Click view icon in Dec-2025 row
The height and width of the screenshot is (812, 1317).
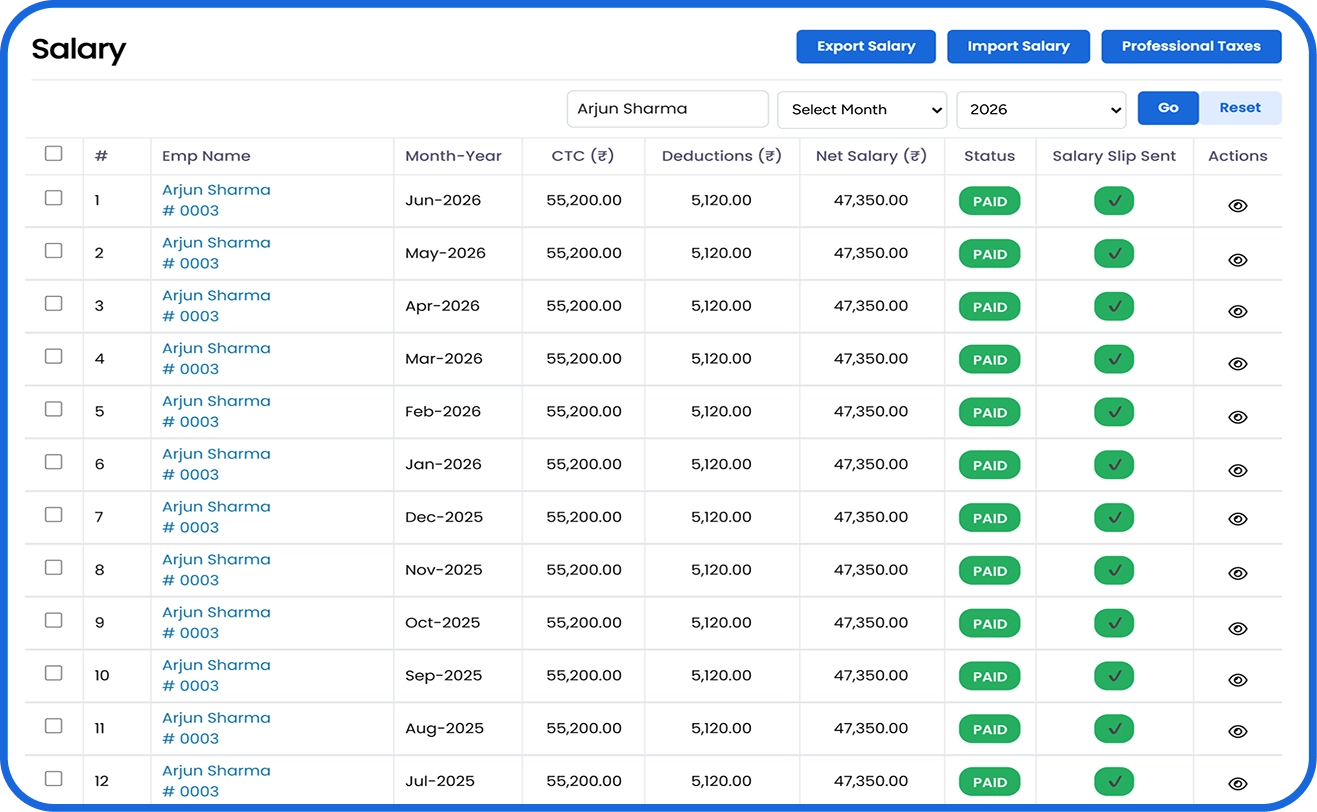[1237, 519]
